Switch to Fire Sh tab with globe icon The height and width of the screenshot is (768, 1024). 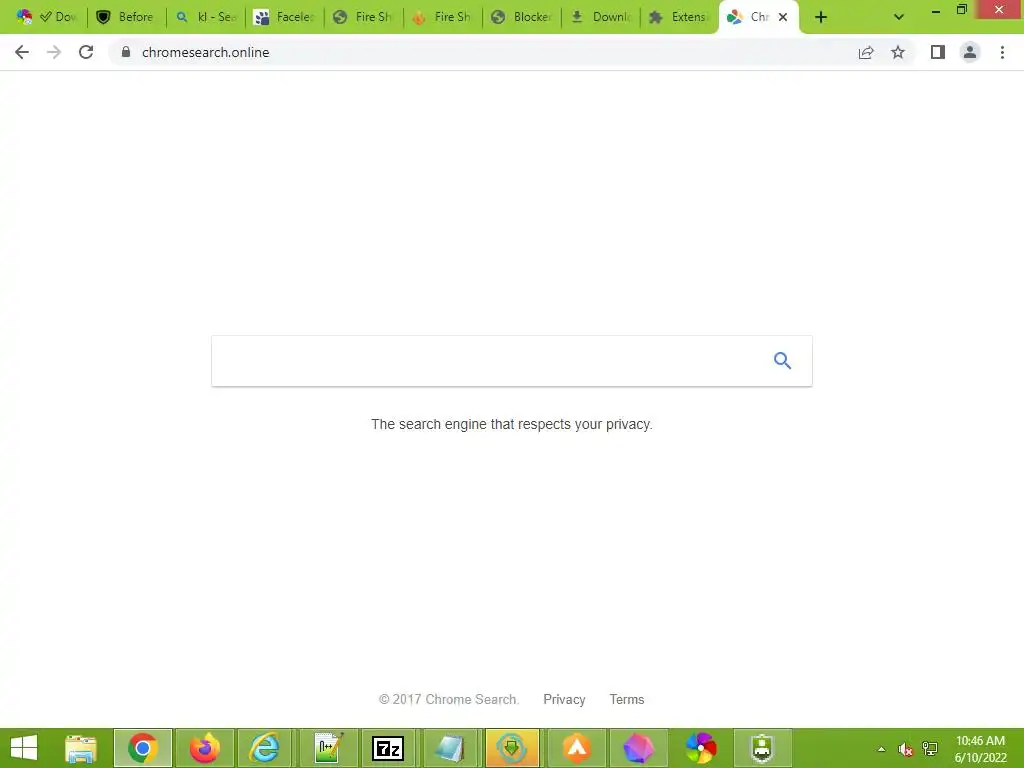364,18
